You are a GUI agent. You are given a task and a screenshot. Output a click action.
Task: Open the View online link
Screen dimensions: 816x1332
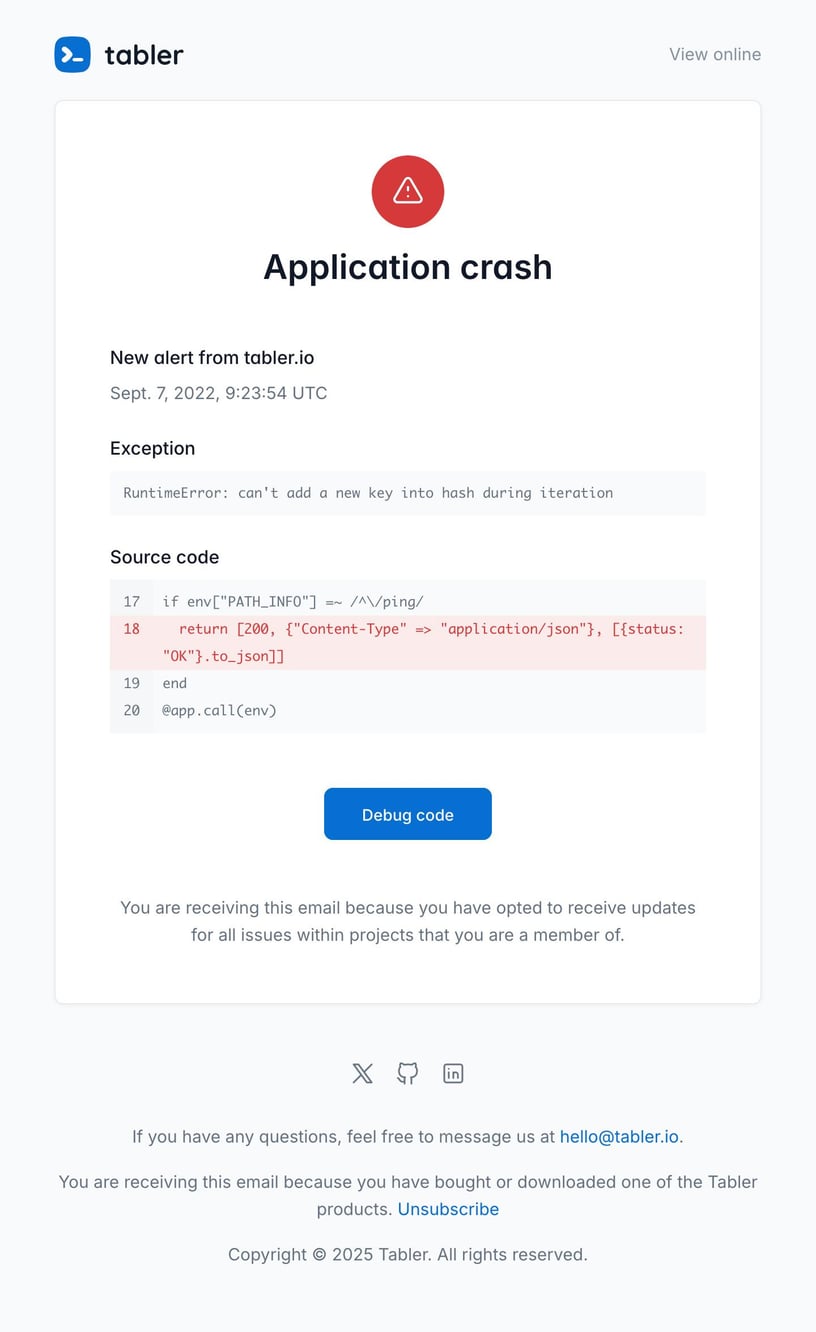[715, 54]
